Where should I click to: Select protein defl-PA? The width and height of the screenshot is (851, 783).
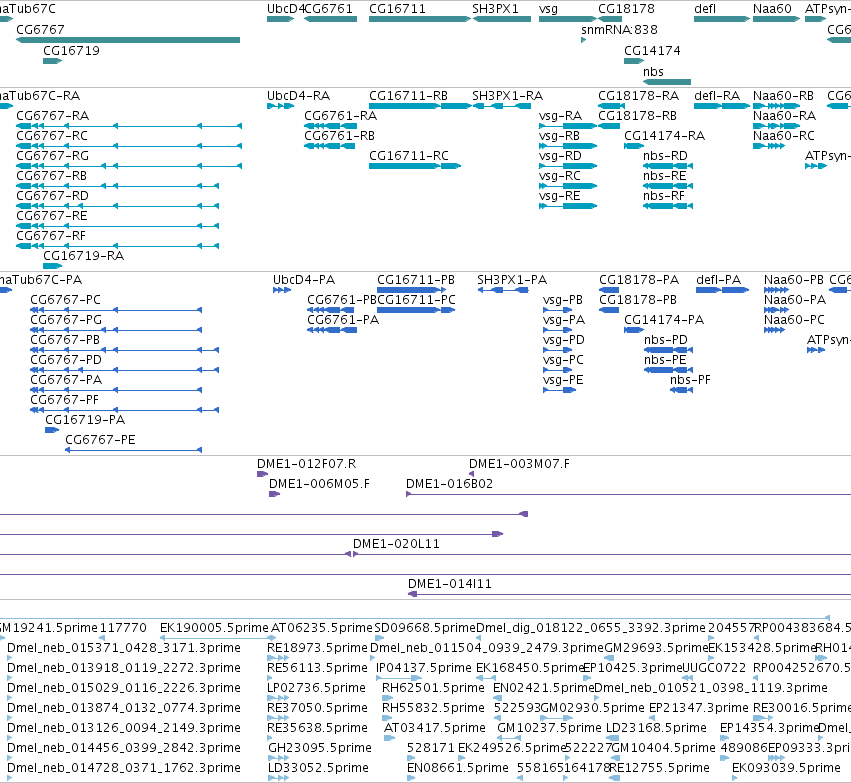pos(722,290)
